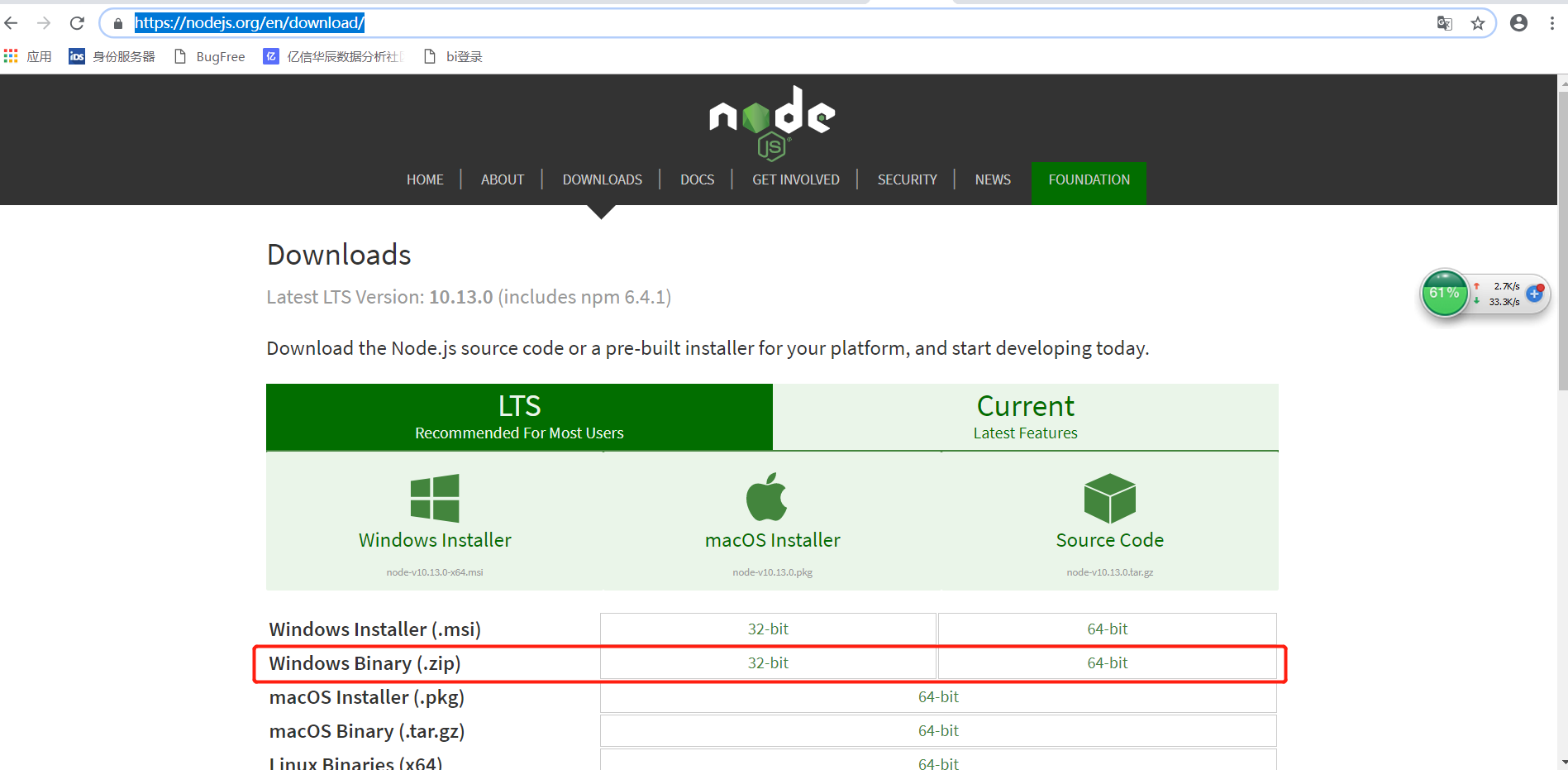Select the LTS Recommended tab
Viewport: 1568px width, 770px height.
tap(519, 416)
